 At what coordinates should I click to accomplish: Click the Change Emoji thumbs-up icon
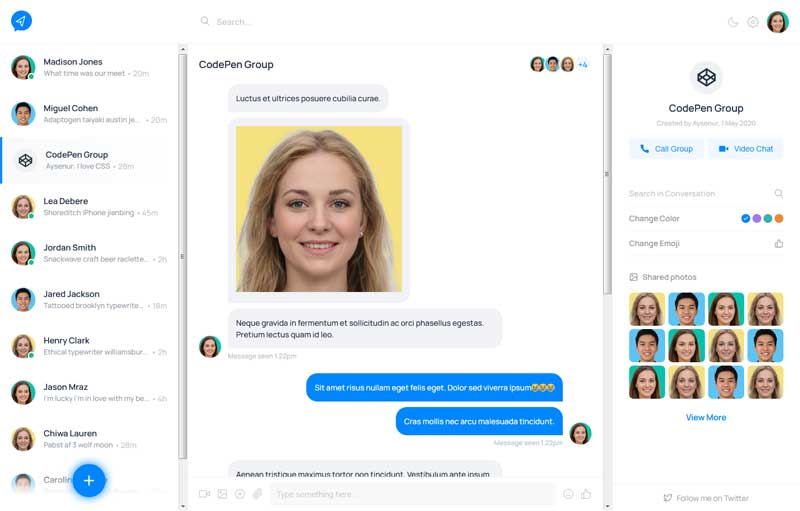click(779, 243)
